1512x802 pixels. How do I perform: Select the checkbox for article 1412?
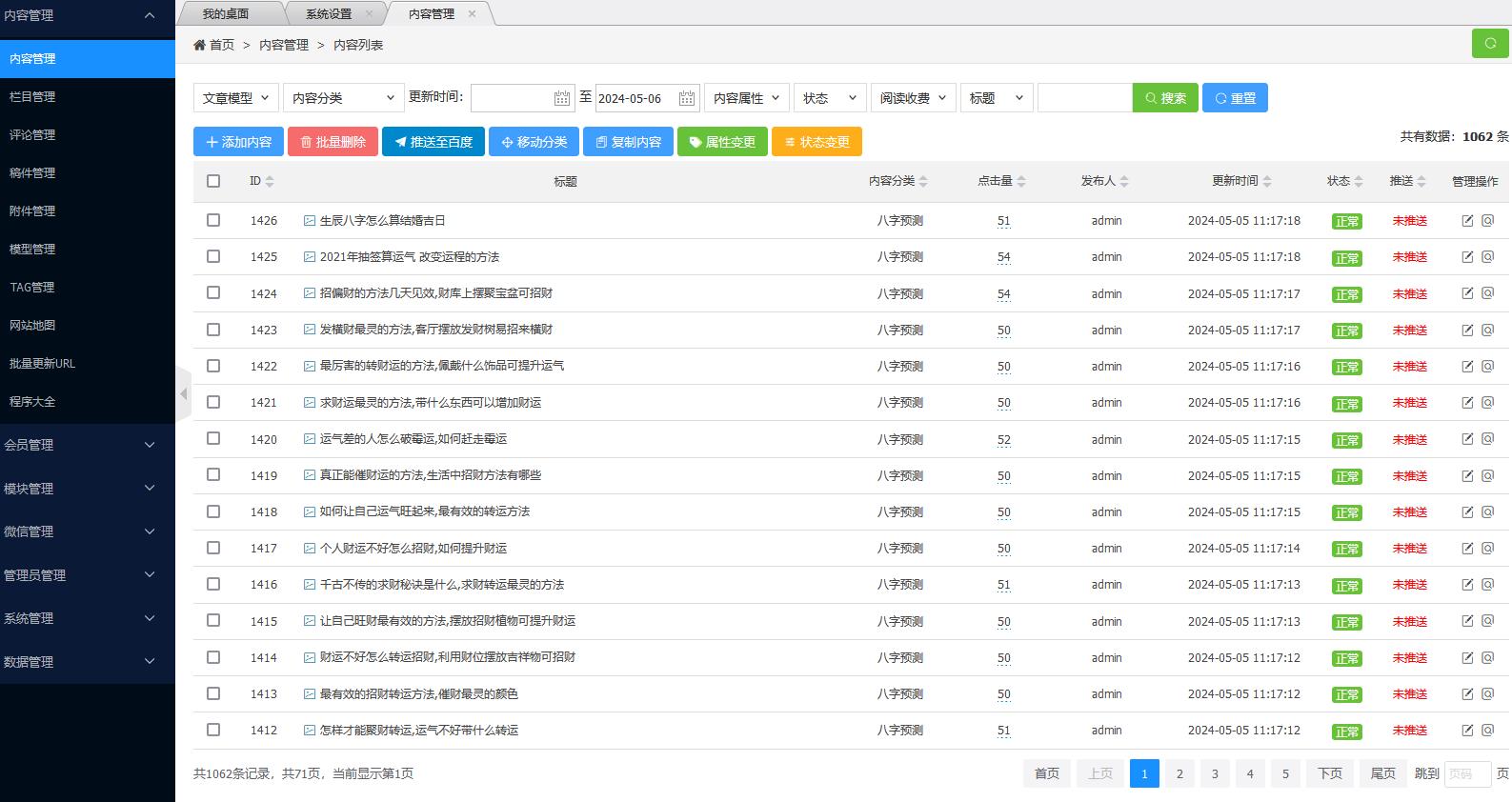(213, 731)
